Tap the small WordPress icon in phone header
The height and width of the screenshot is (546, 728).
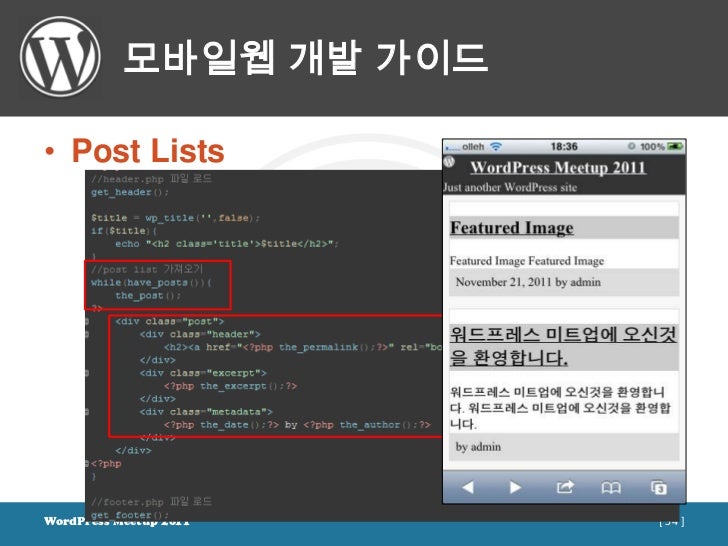tap(449, 162)
